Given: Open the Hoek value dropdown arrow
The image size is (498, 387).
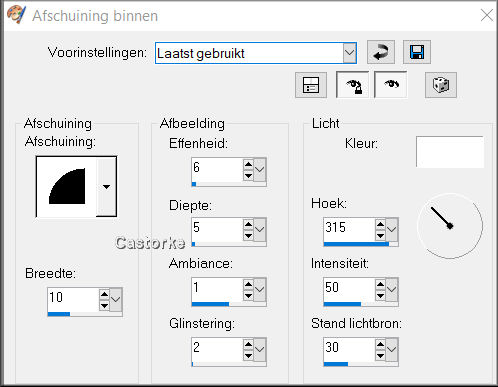Looking at the screenshot, I should coord(392,229).
